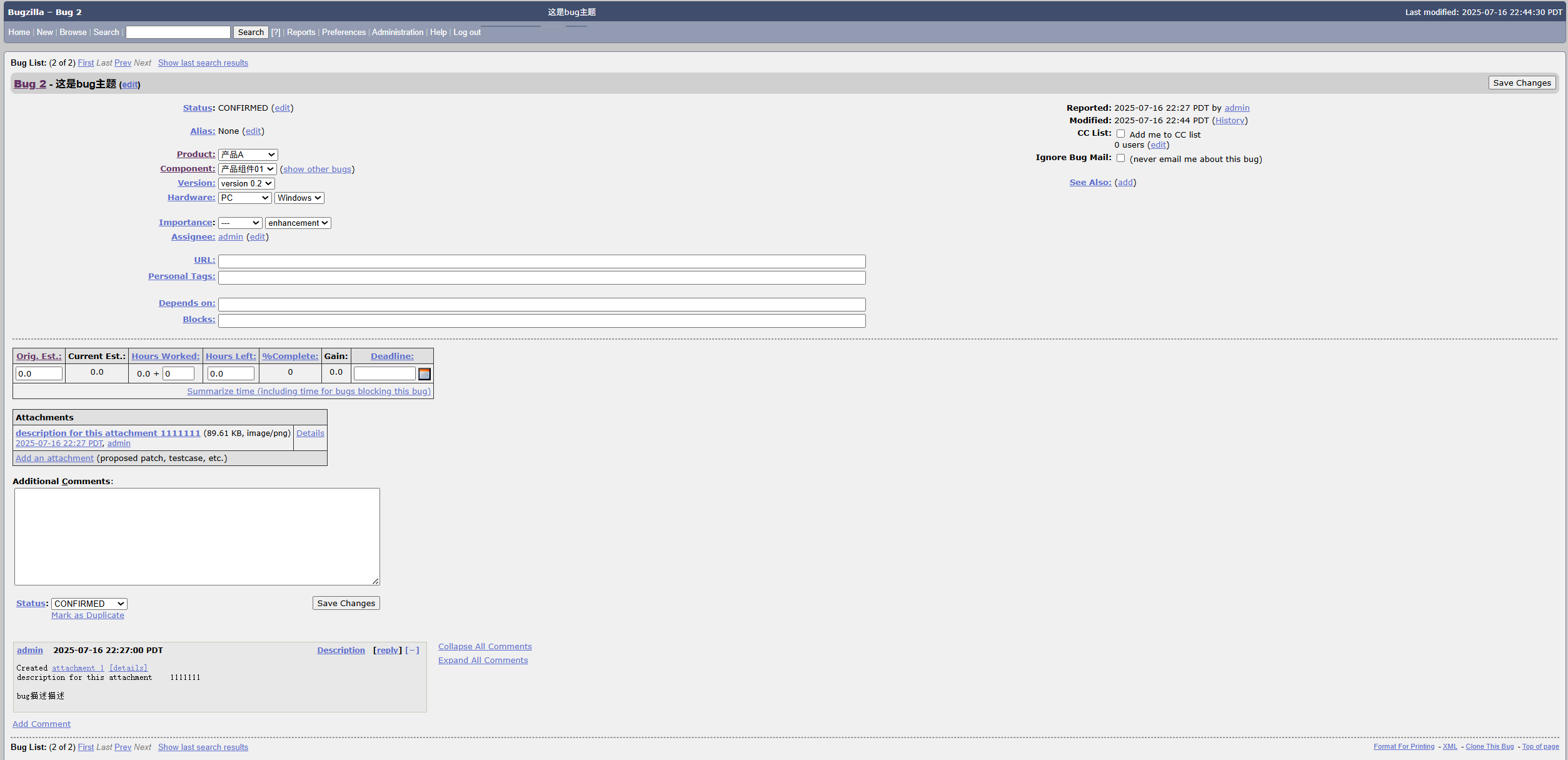Expand the bottom Status CONFIRMED dropdown
Image resolution: width=1568 pixels, height=760 pixels.
(89, 604)
